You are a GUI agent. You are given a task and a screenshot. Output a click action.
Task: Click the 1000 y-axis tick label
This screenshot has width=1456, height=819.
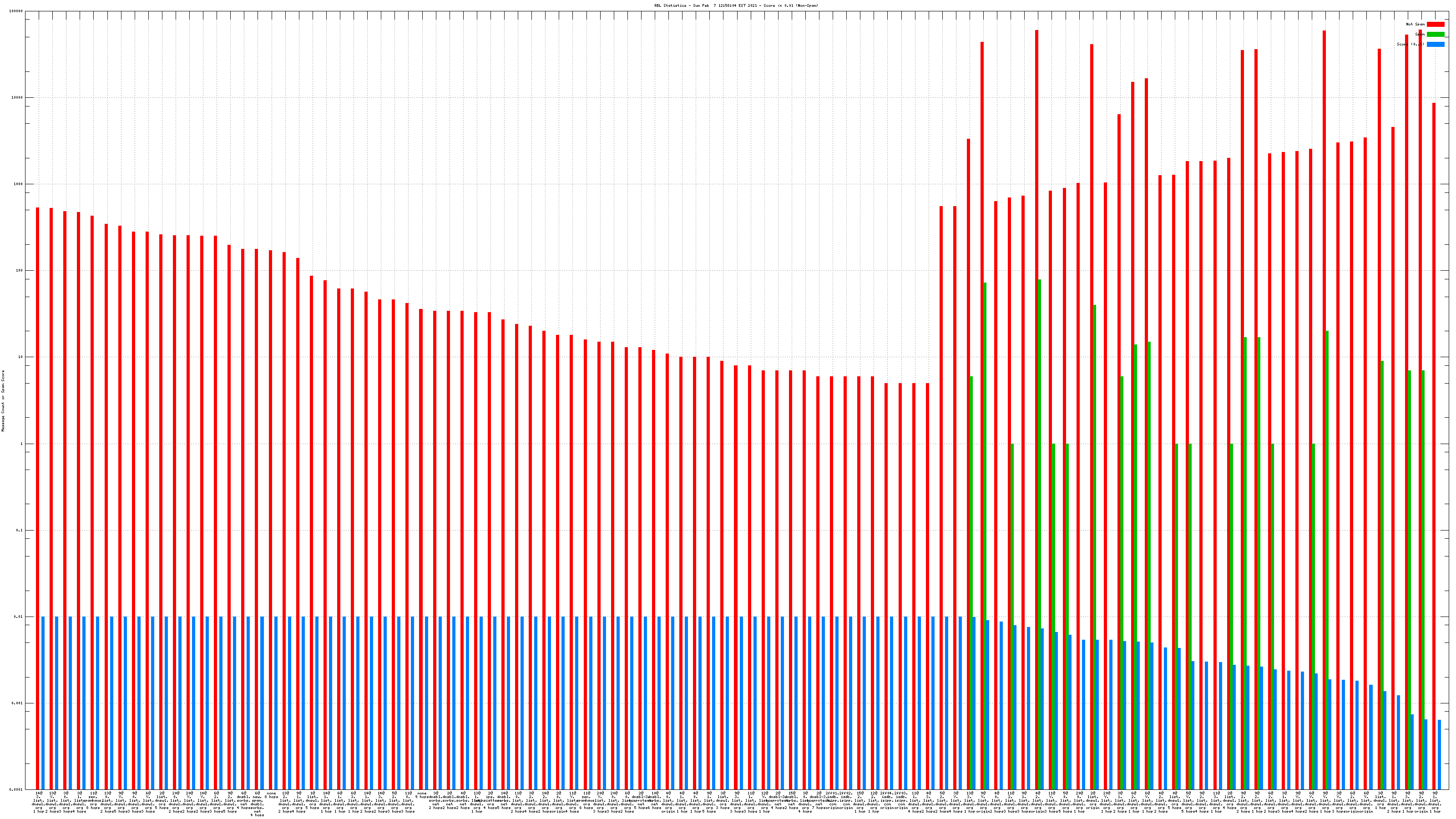[18, 184]
